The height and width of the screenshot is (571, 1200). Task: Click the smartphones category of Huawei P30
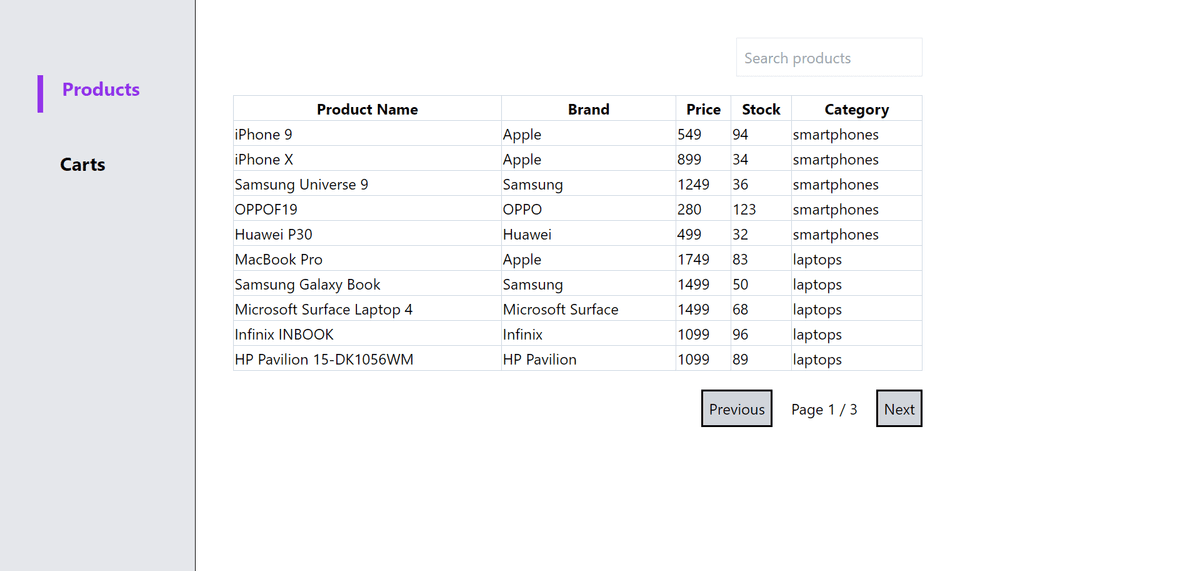tap(835, 234)
